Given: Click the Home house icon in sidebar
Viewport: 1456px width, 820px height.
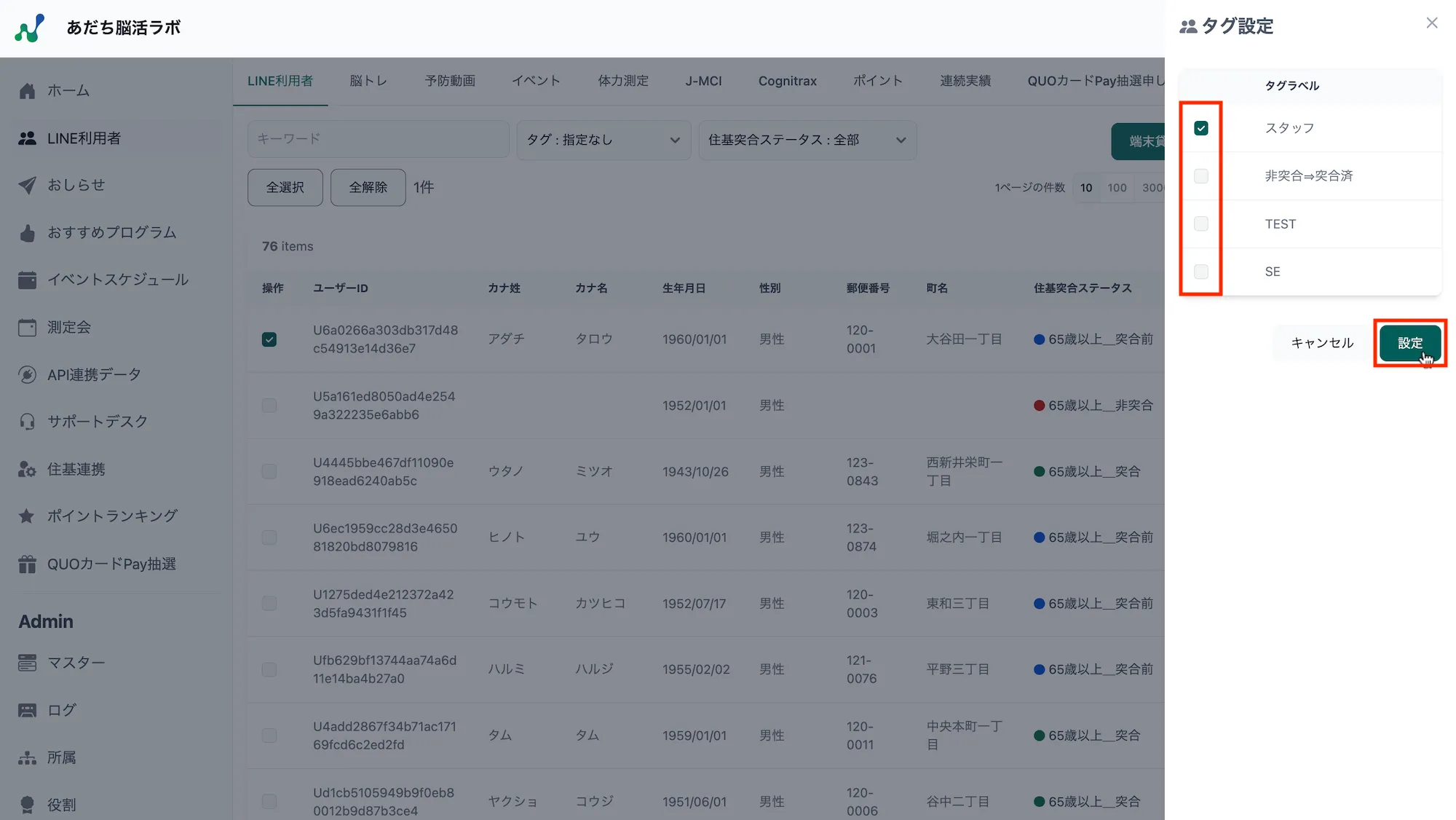Looking at the screenshot, I should 28,91.
